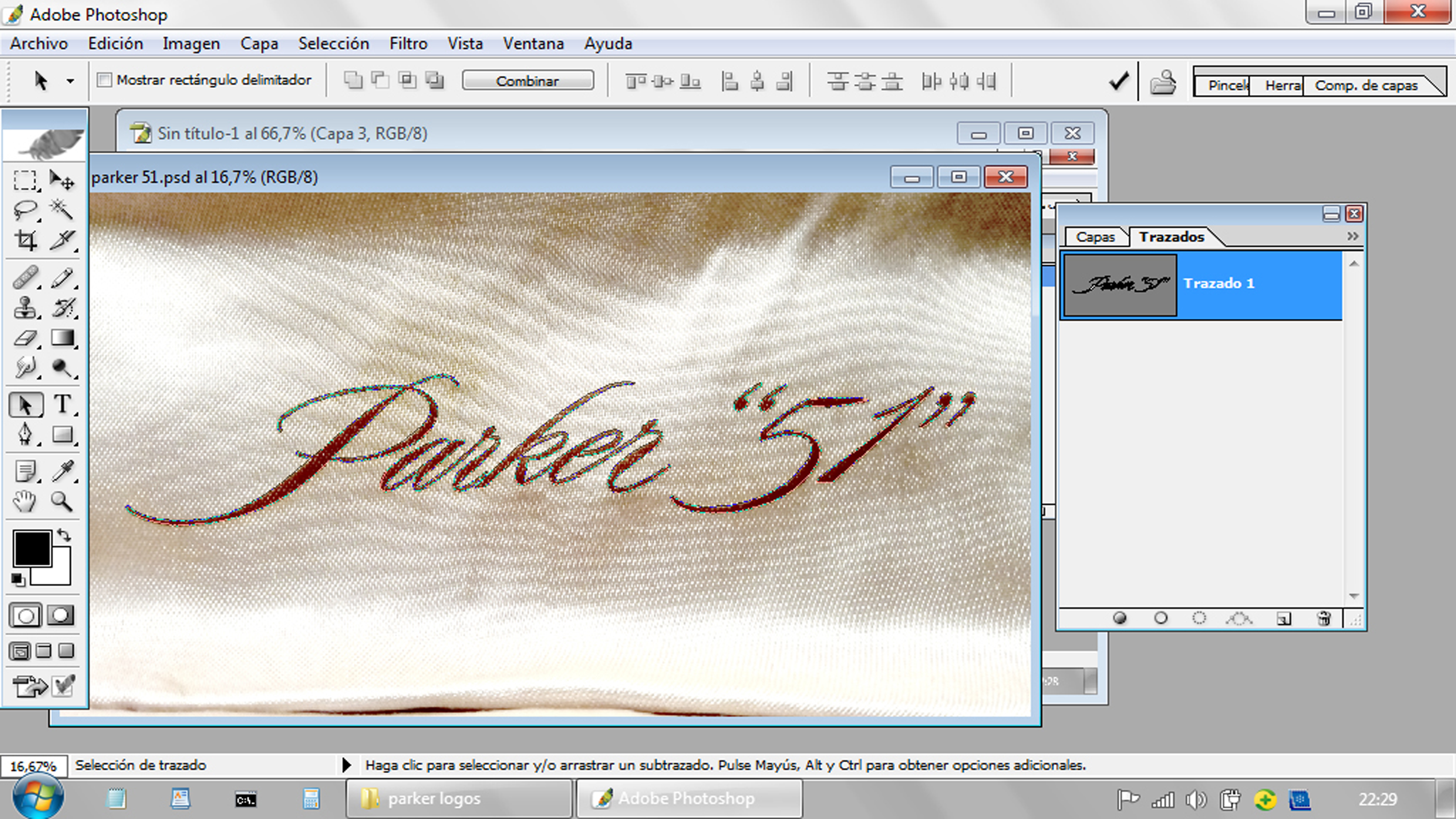Viewport: 1456px width, 819px height.
Task: Switch to full screen mode button
Action: [x=66, y=651]
